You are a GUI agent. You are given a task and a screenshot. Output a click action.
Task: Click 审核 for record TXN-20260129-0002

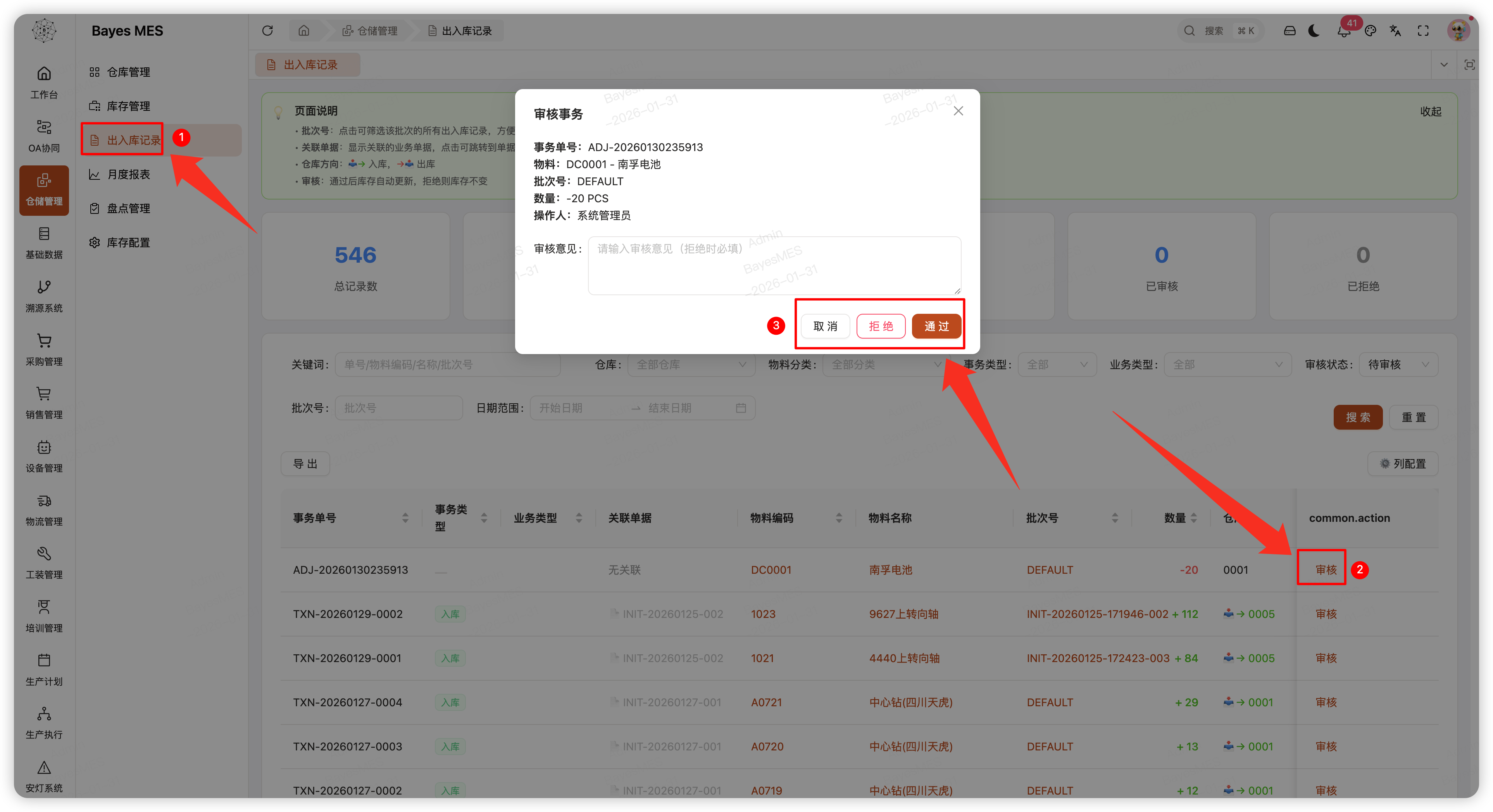1326,614
